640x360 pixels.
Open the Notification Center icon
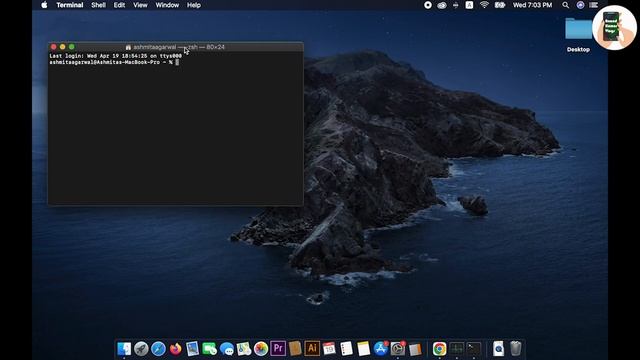[x=594, y=5]
